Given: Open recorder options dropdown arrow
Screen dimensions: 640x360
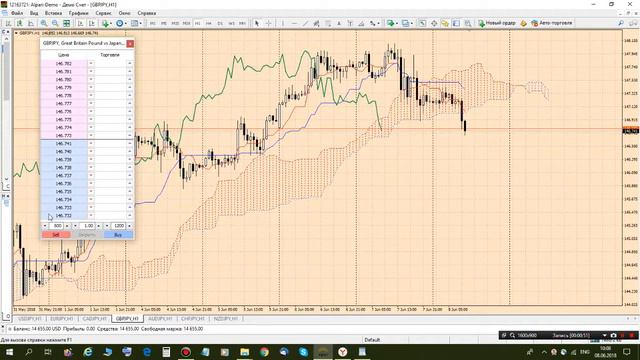Looking at the screenshot, I should click(604, 336).
